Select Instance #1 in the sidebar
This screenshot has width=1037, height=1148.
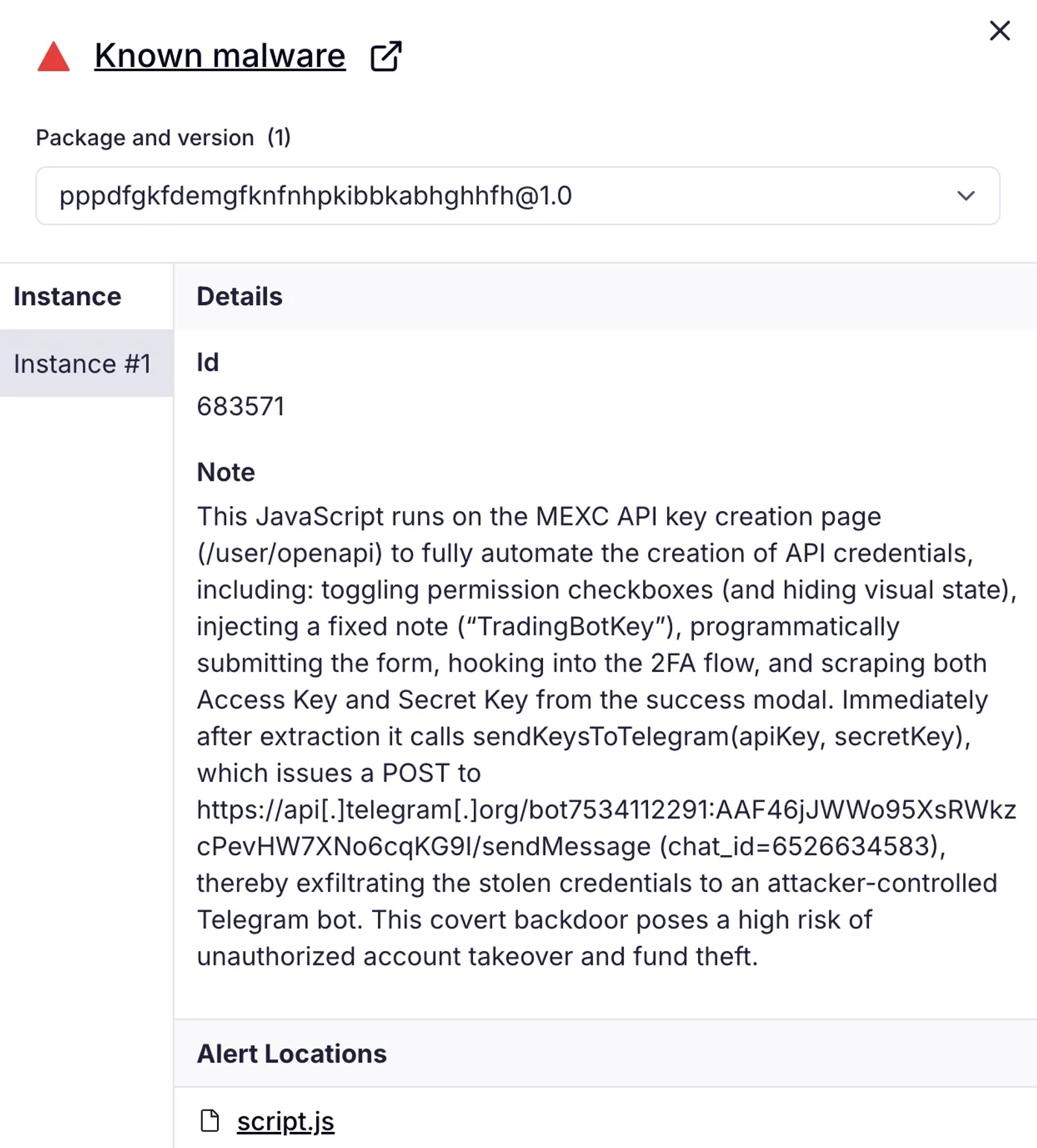click(84, 363)
